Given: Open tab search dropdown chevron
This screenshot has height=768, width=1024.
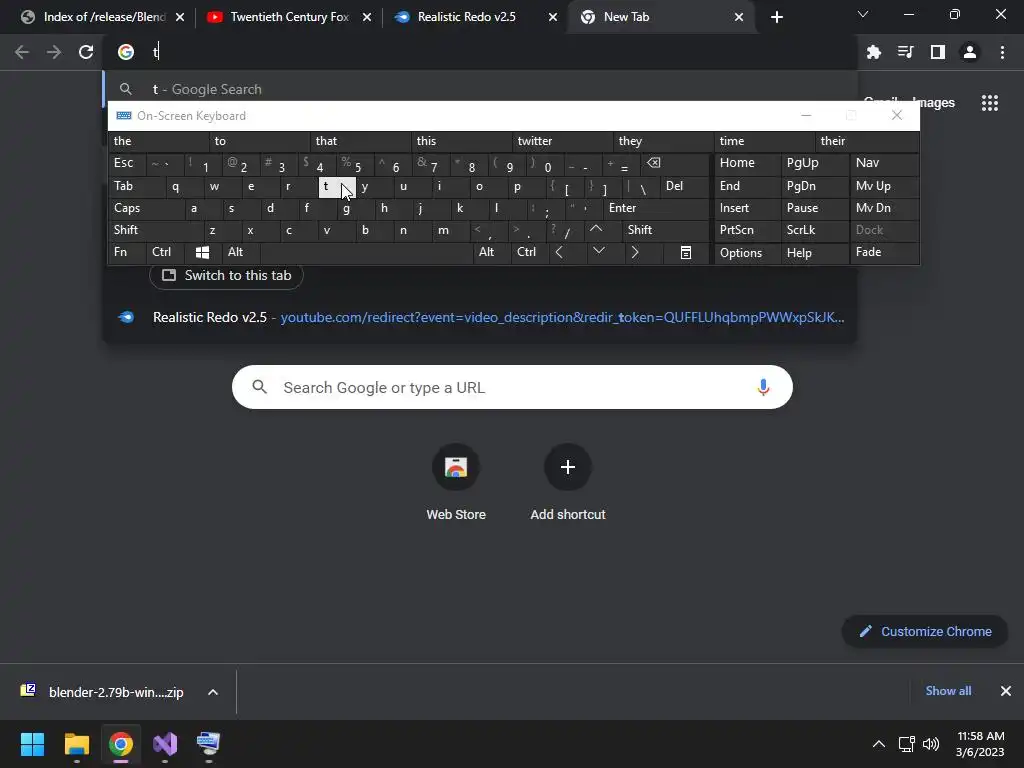Looking at the screenshot, I should pos(863,14).
